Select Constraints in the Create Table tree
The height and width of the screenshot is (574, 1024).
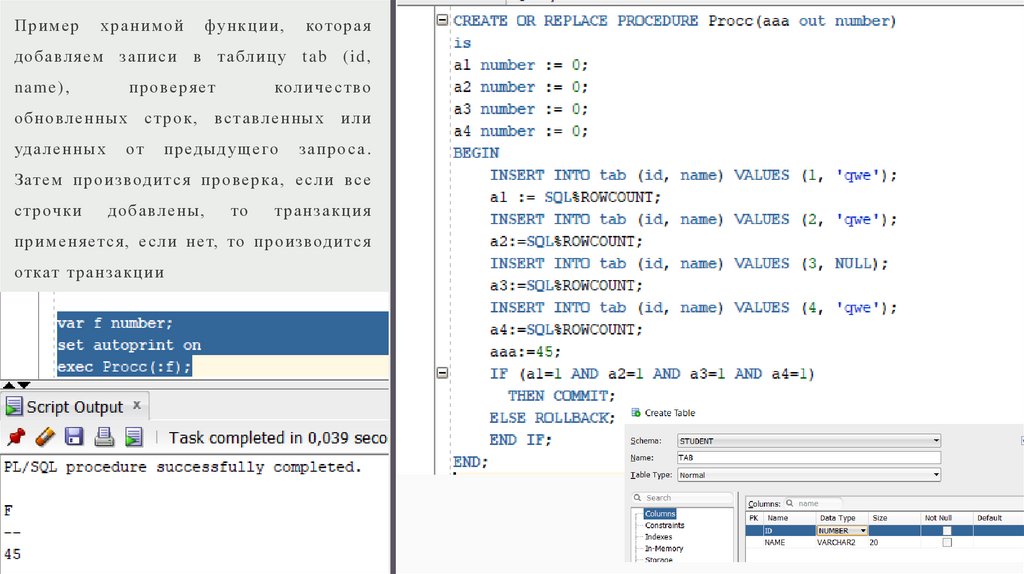click(x=665, y=525)
